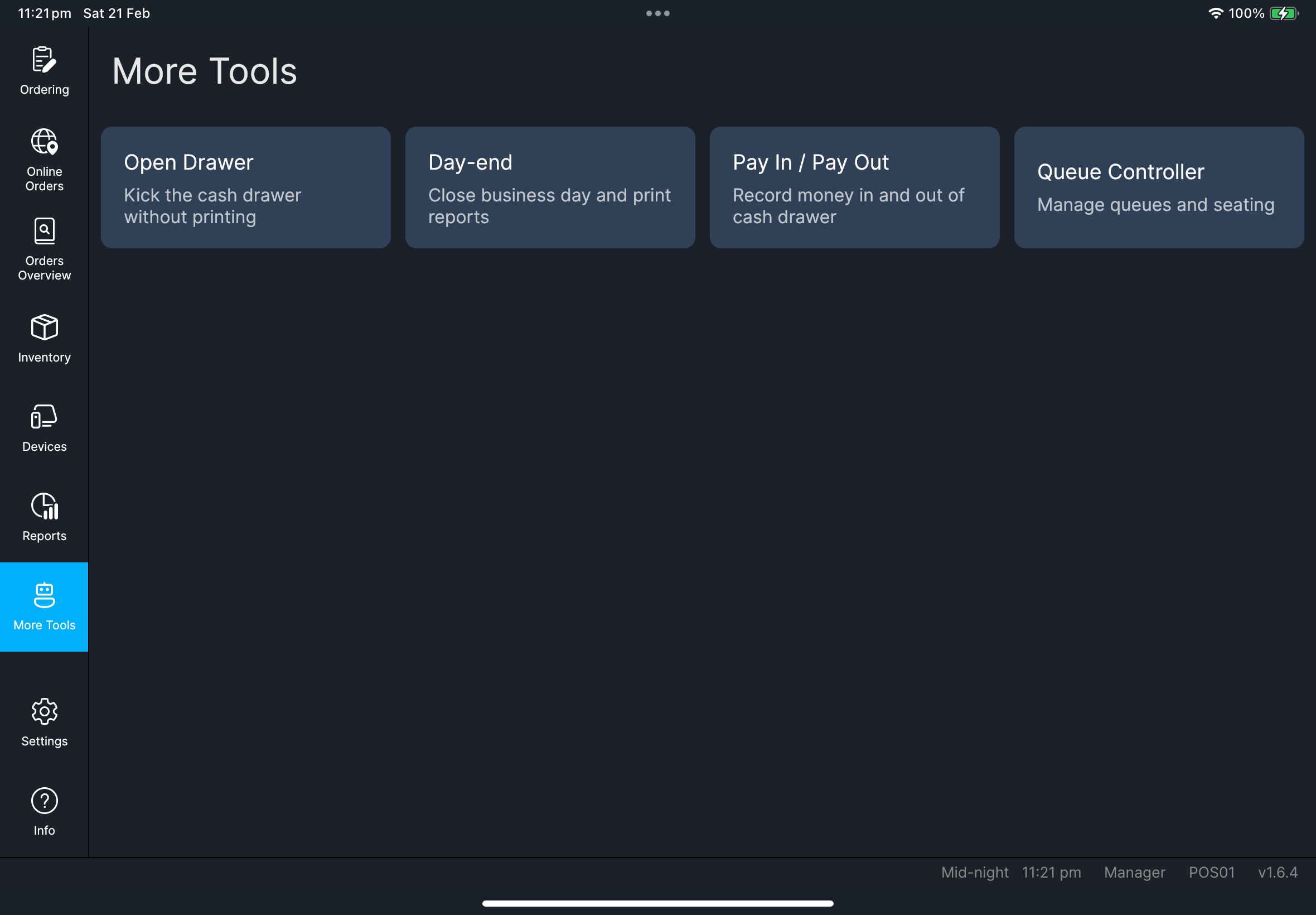The height and width of the screenshot is (915, 1316).
Task: Click the Mid-night session label
Action: (974, 872)
